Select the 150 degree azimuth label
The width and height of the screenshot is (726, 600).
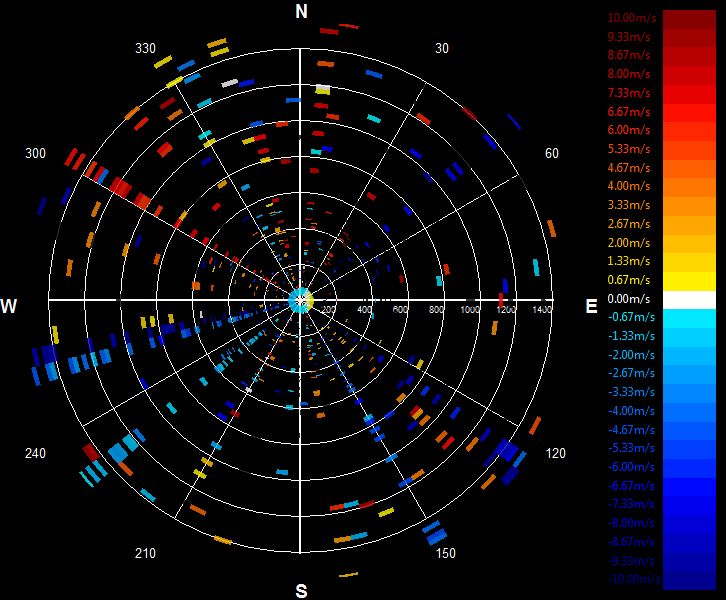click(445, 553)
